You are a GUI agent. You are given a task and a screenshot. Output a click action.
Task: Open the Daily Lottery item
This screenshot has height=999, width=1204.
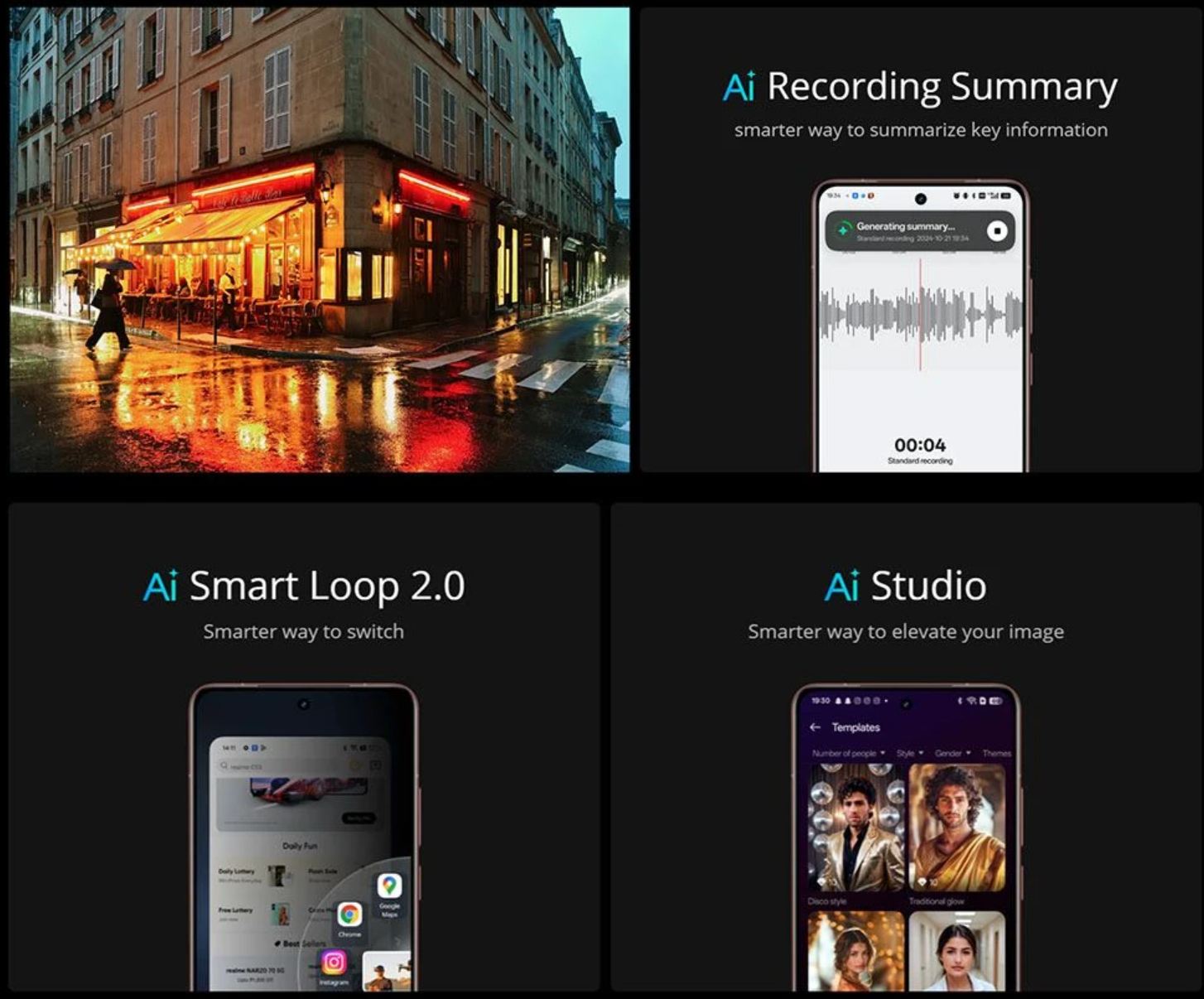[237, 874]
